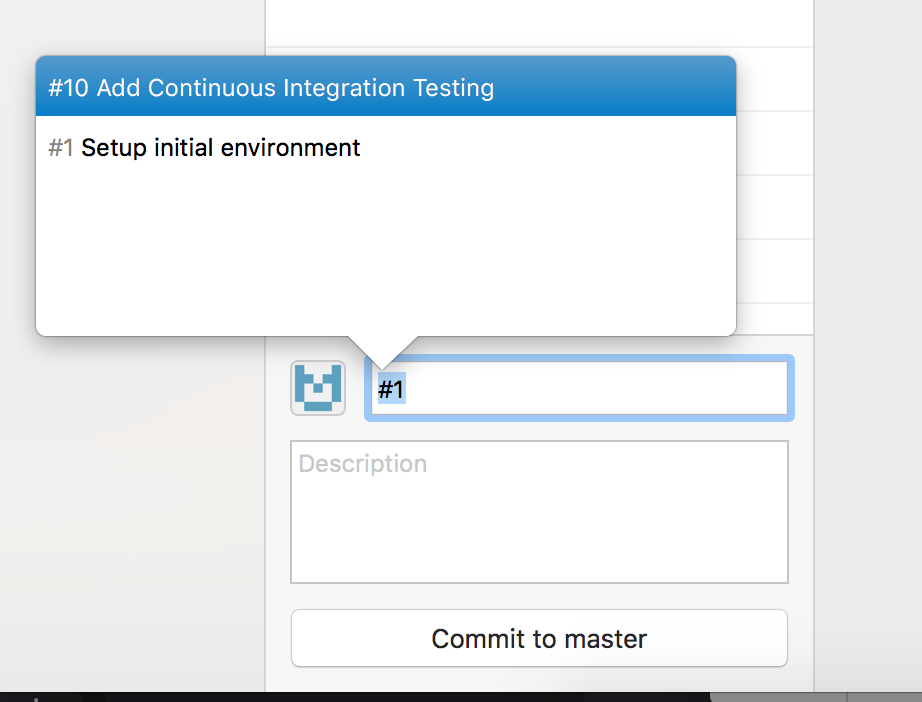Screen dimensions: 922x702
Task: Click the gray #1 issue number in popup
Action: coord(60,149)
